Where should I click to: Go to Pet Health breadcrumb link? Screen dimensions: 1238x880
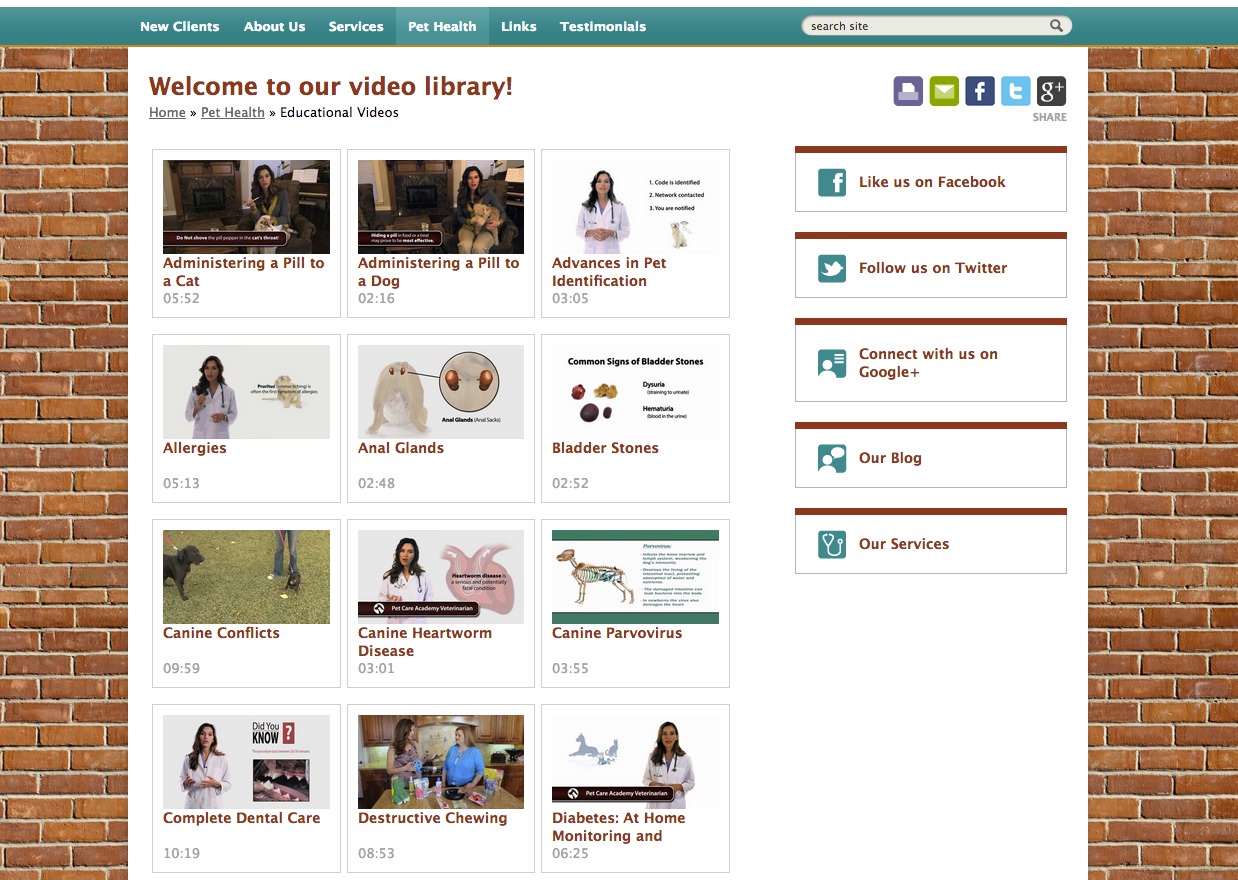tap(233, 113)
